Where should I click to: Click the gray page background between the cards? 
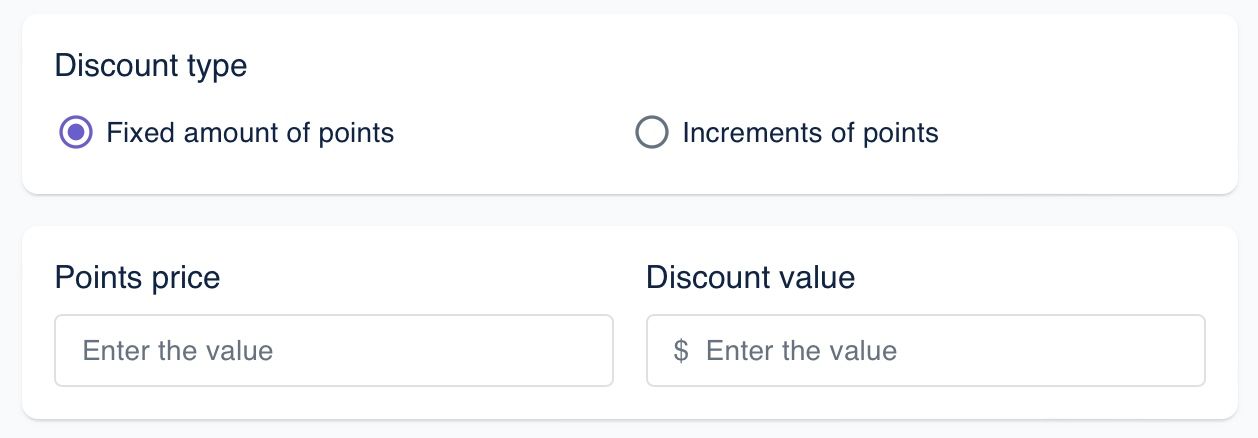pos(629,210)
